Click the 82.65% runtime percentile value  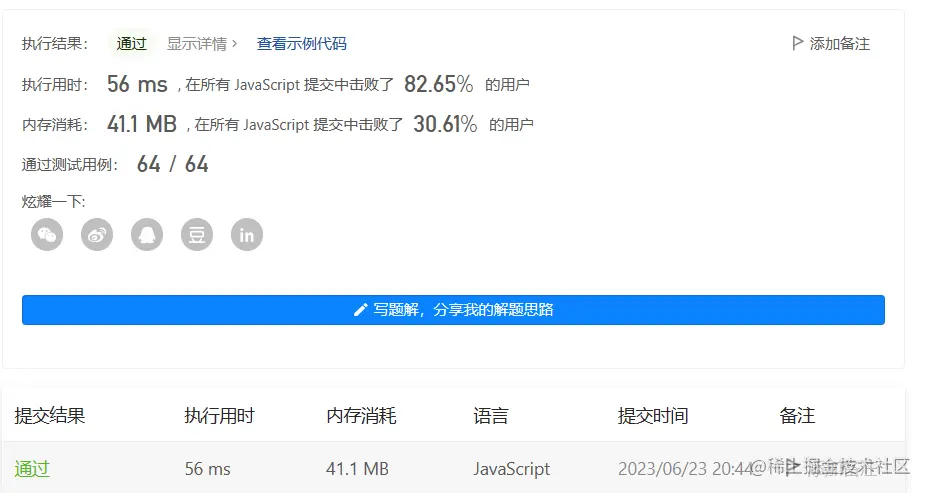point(439,84)
